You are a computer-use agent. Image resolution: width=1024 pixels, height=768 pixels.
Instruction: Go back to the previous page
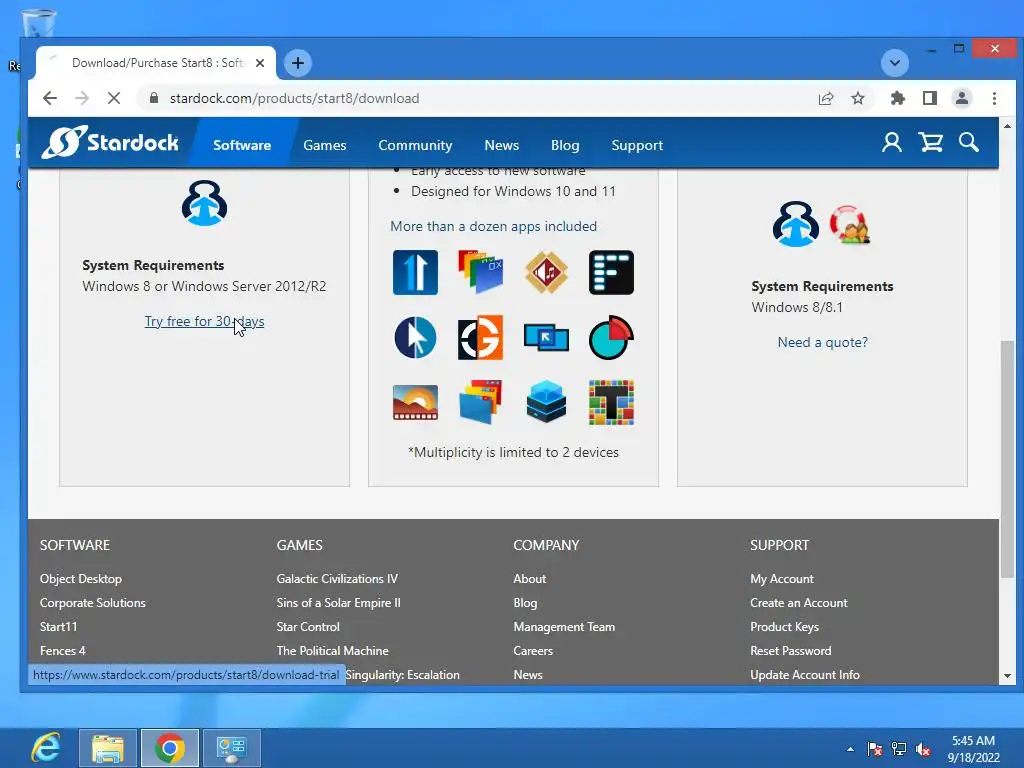click(50, 98)
